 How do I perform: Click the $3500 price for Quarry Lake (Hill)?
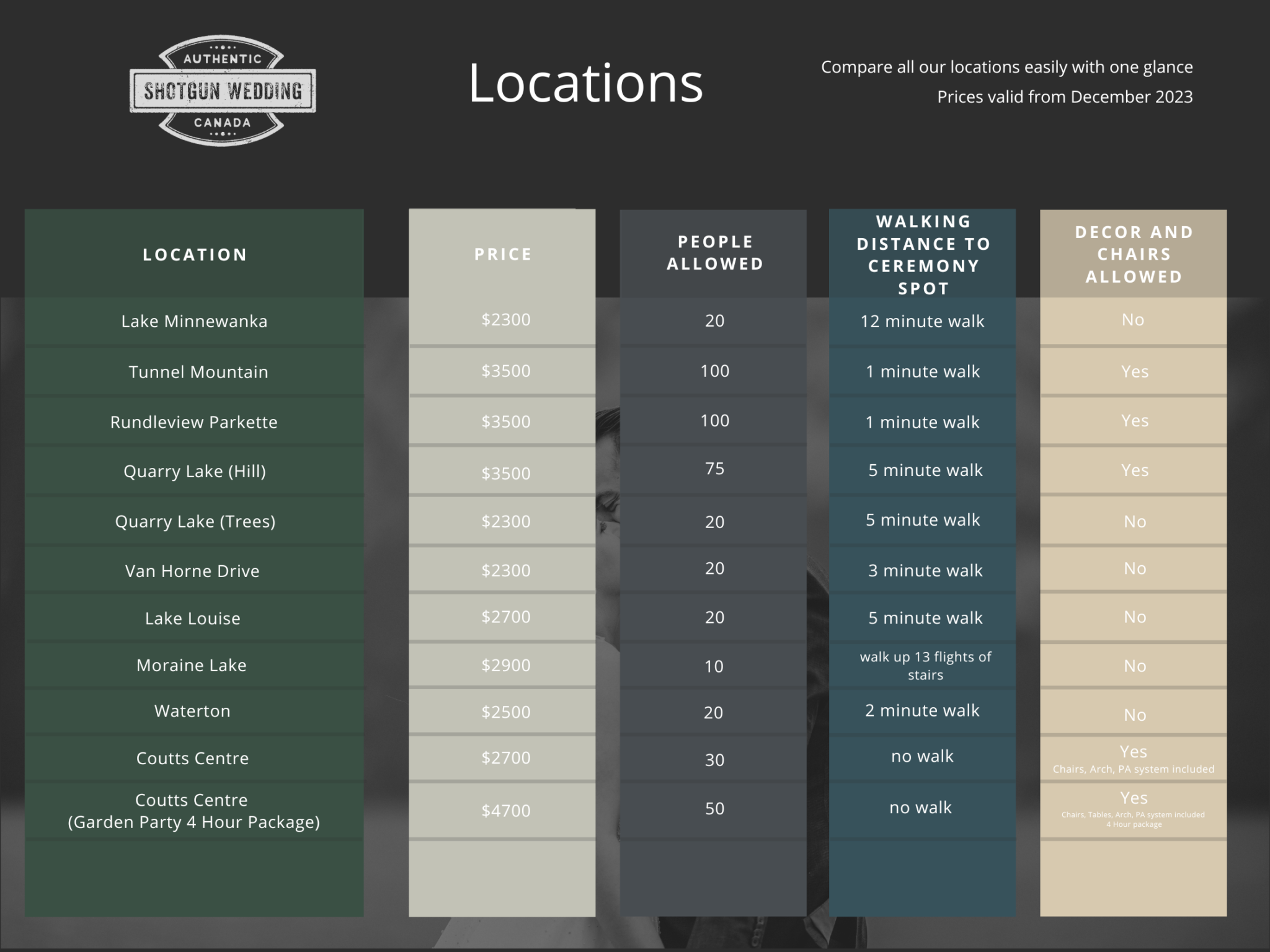506,474
